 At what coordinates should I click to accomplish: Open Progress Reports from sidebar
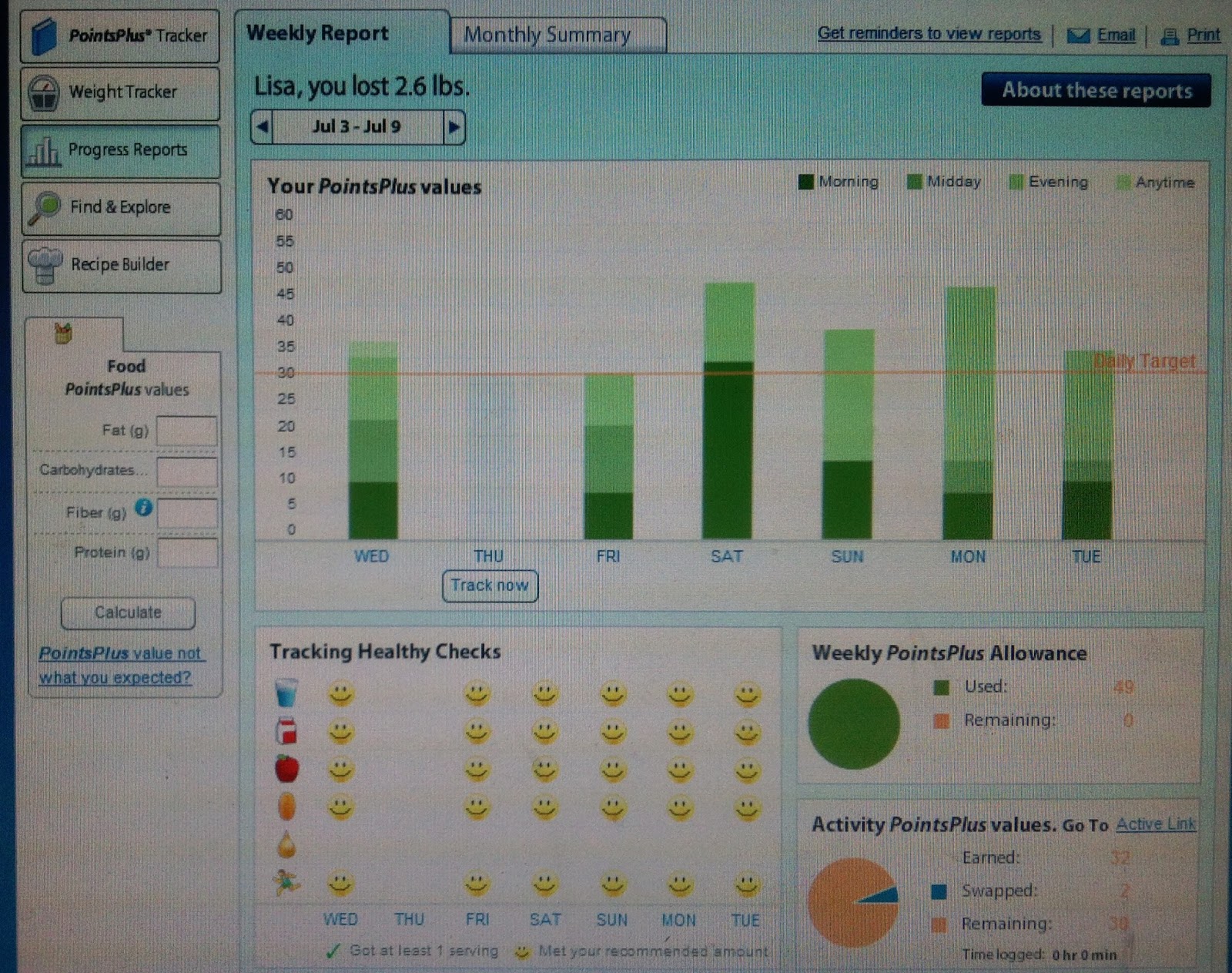pyautogui.click(x=121, y=151)
